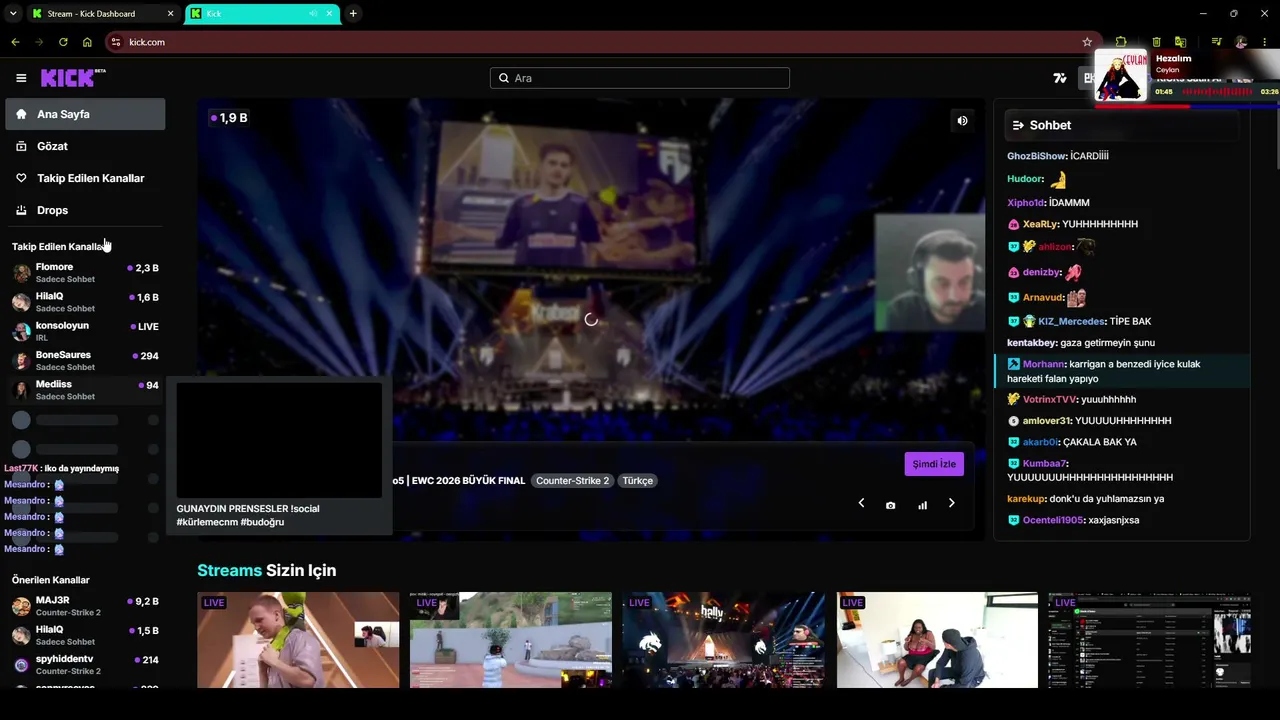Open the media control playlist icon
The image size is (1280, 720).
[1216, 42]
